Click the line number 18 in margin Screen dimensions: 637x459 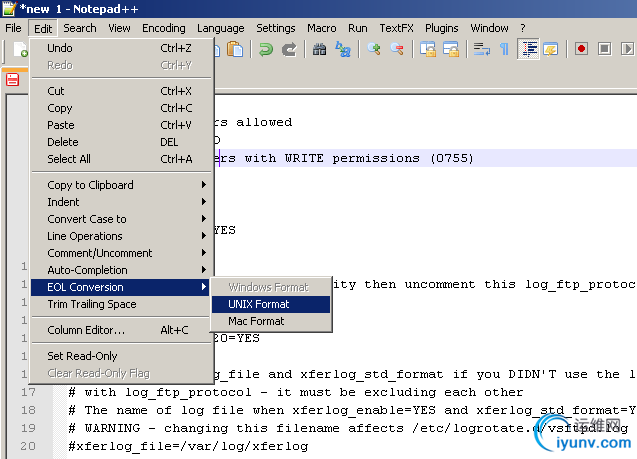pos(28,410)
